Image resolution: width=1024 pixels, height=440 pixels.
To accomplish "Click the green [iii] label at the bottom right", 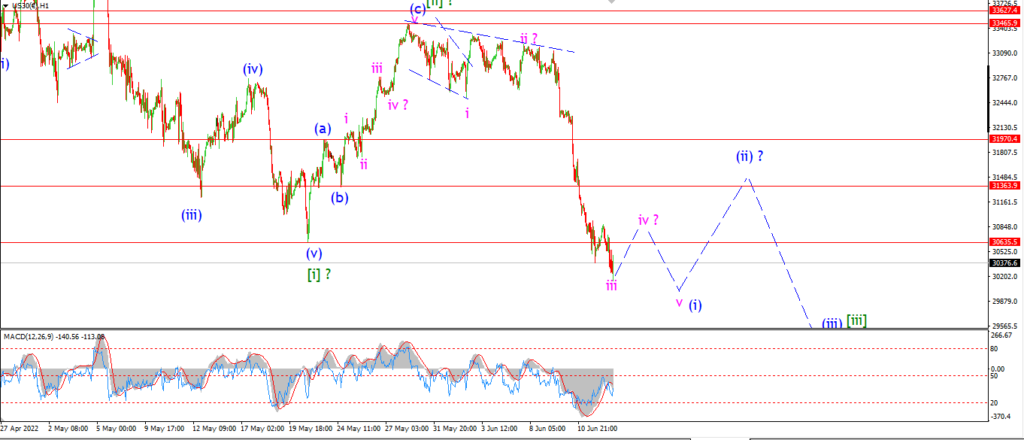I will tap(856, 321).
